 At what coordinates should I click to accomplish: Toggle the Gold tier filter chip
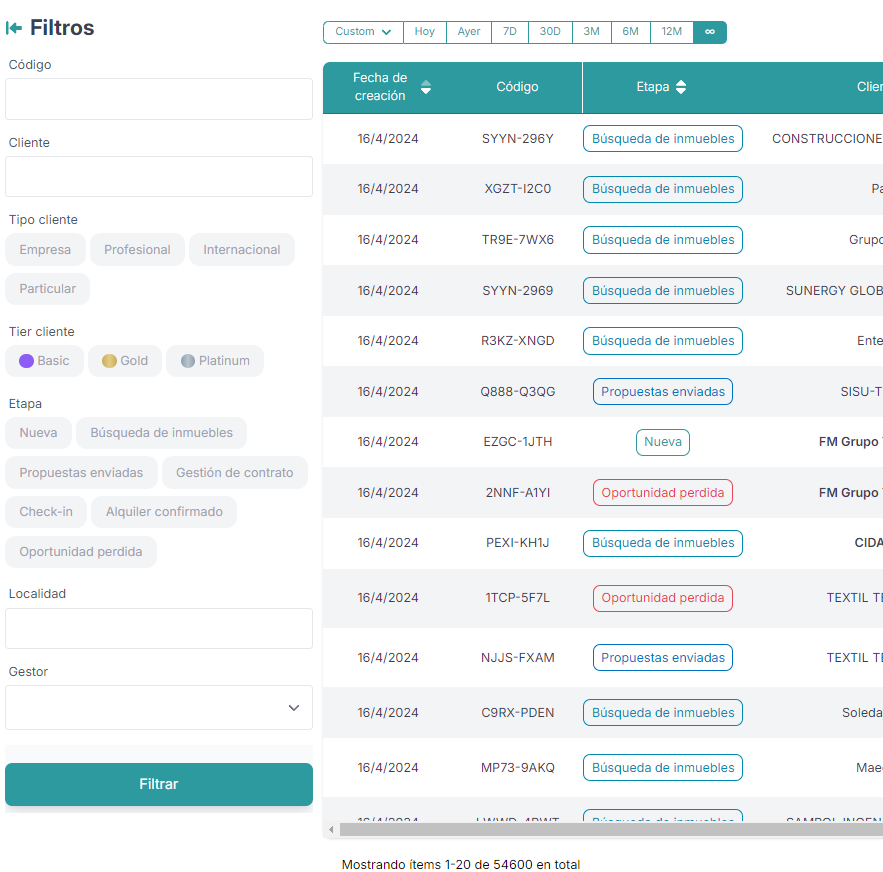coord(125,361)
